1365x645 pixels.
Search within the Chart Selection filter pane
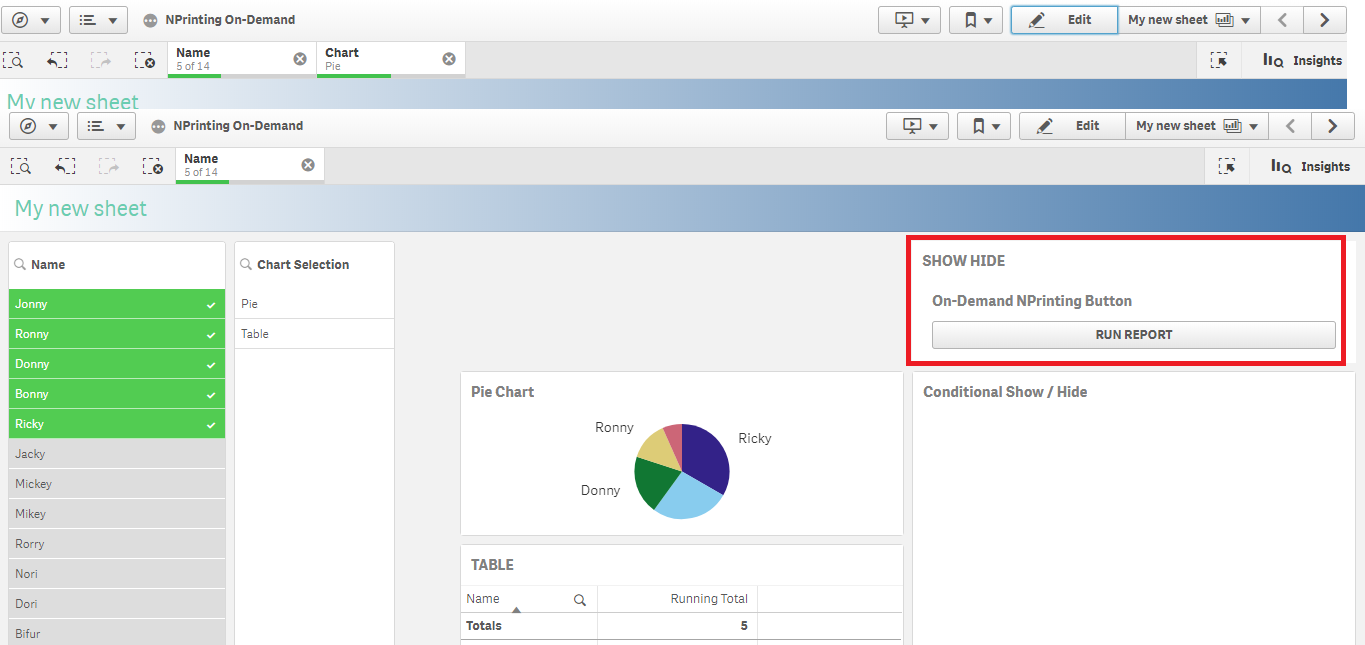point(246,265)
